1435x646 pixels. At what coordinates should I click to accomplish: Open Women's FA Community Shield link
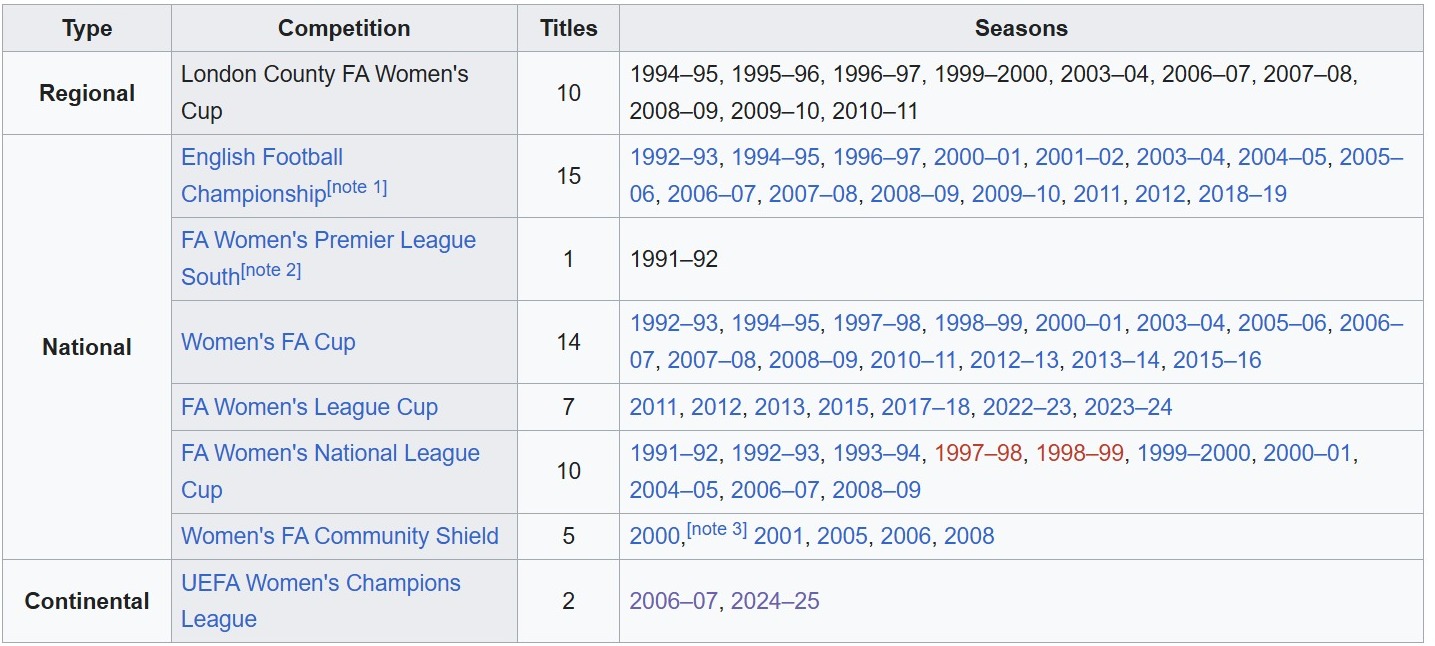[x=339, y=536]
